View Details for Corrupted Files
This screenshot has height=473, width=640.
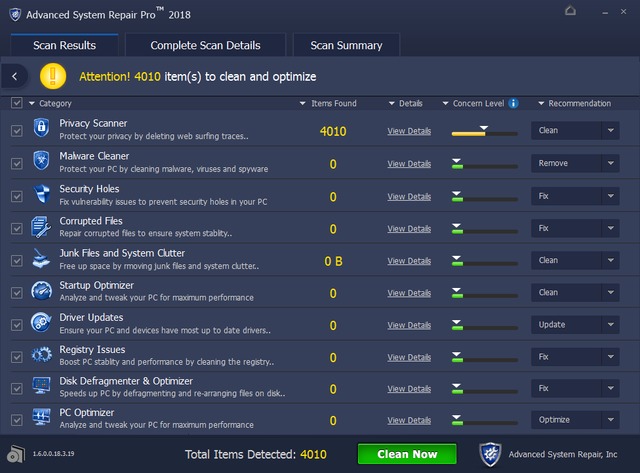coord(409,229)
